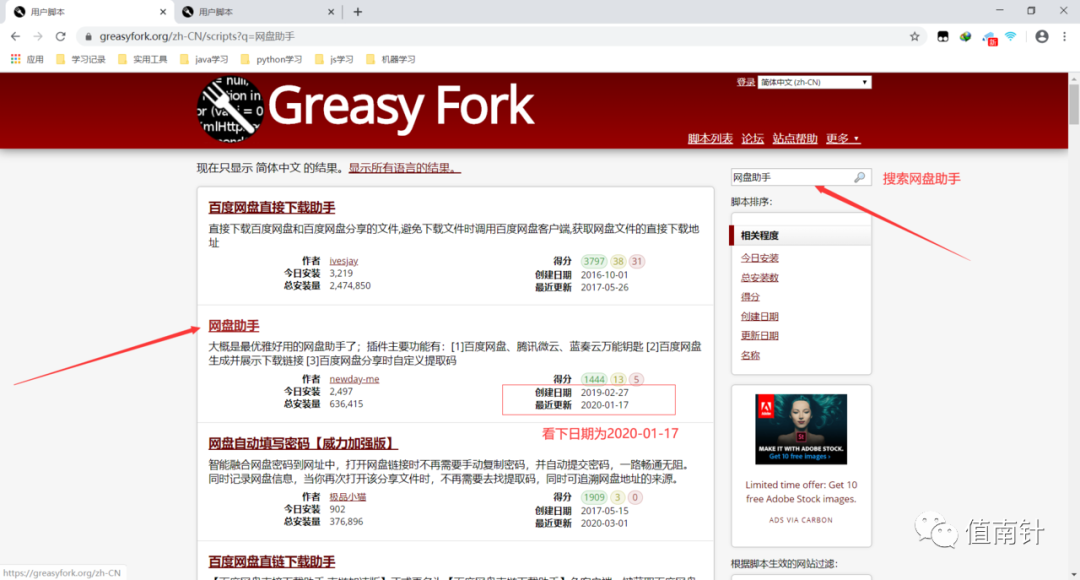Sort scripts by 更新日期
The width and height of the screenshot is (1080, 580).
tap(759, 336)
